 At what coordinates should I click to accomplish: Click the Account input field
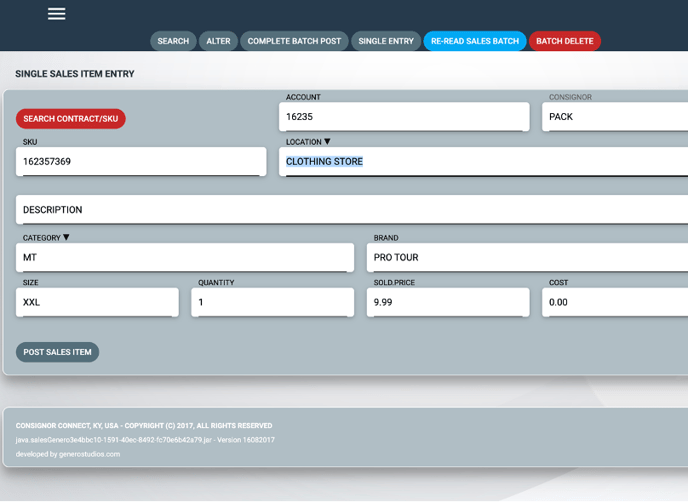403,117
